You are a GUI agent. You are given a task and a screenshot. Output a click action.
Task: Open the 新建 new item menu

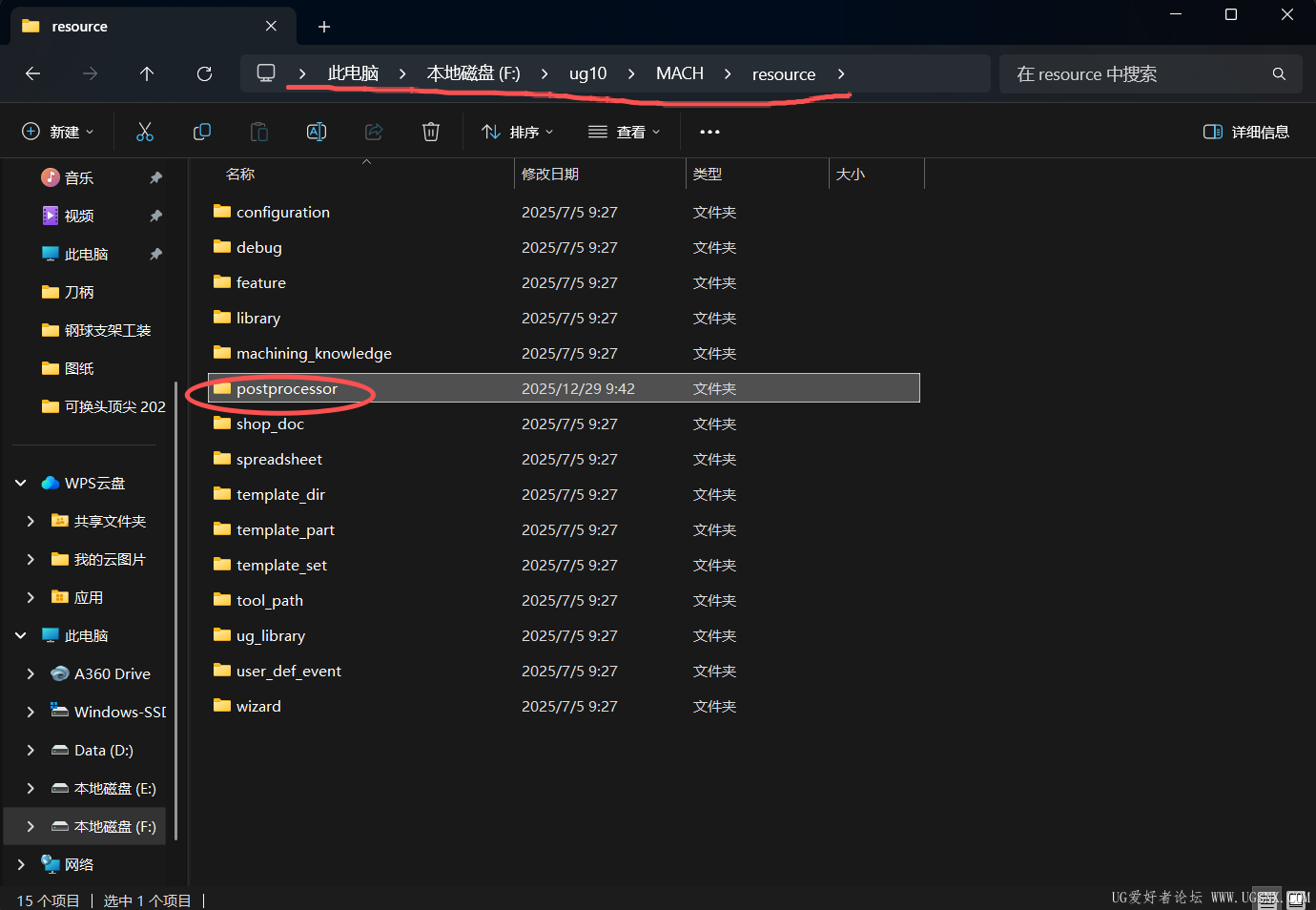[58, 132]
